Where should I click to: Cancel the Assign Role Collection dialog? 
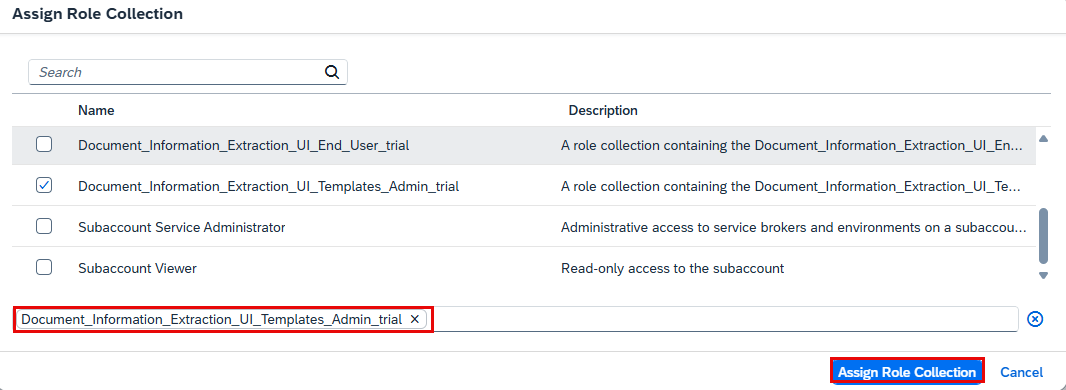point(1021,372)
